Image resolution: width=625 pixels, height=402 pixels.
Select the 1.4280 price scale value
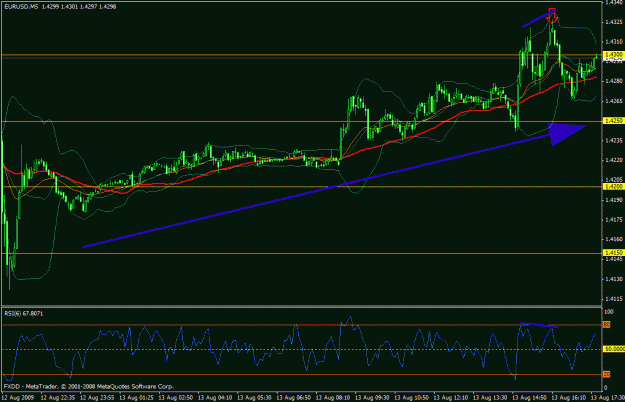pyautogui.click(x=614, y=81)
